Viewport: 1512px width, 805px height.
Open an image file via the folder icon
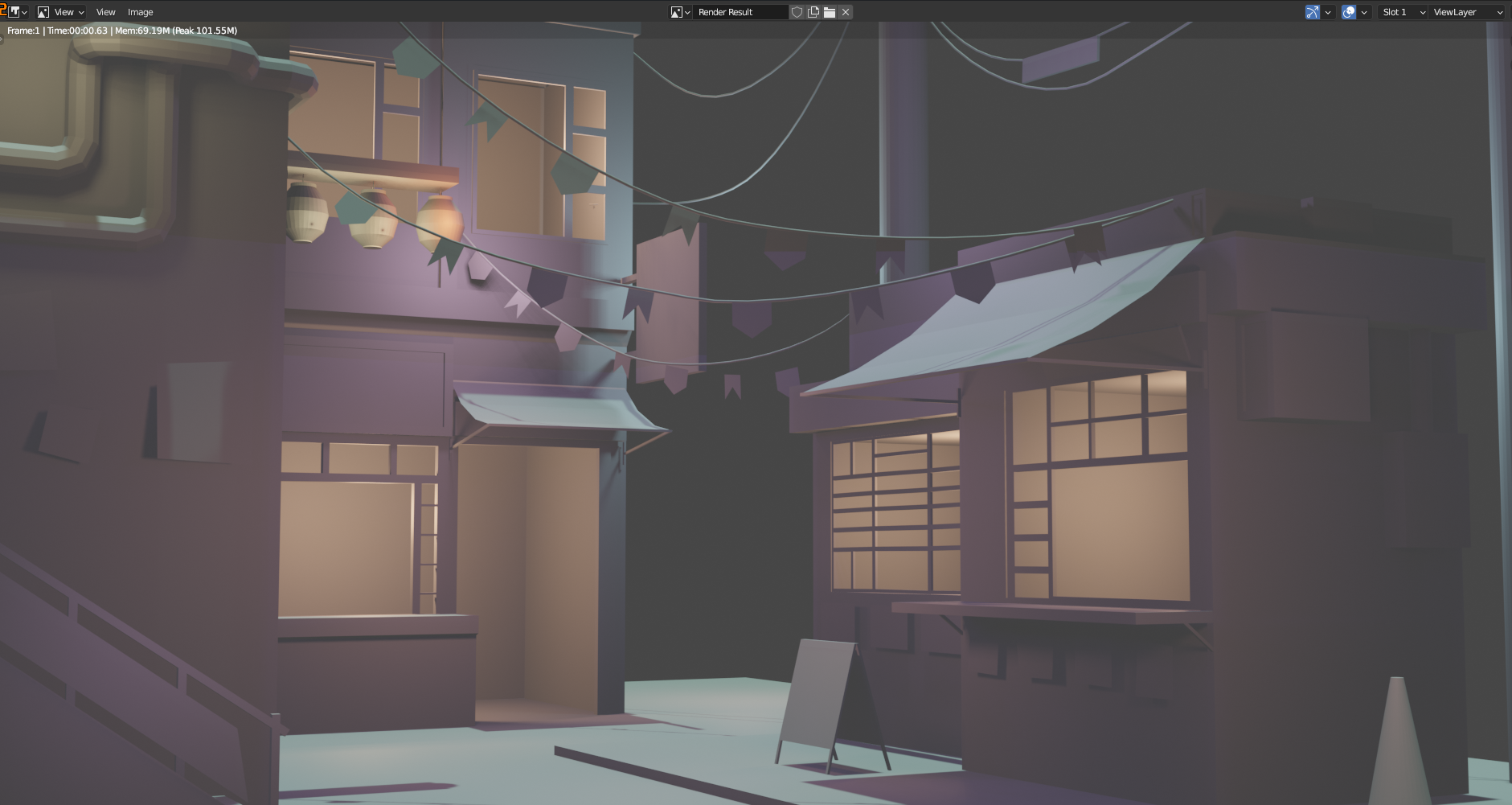(x=830, y=11)
